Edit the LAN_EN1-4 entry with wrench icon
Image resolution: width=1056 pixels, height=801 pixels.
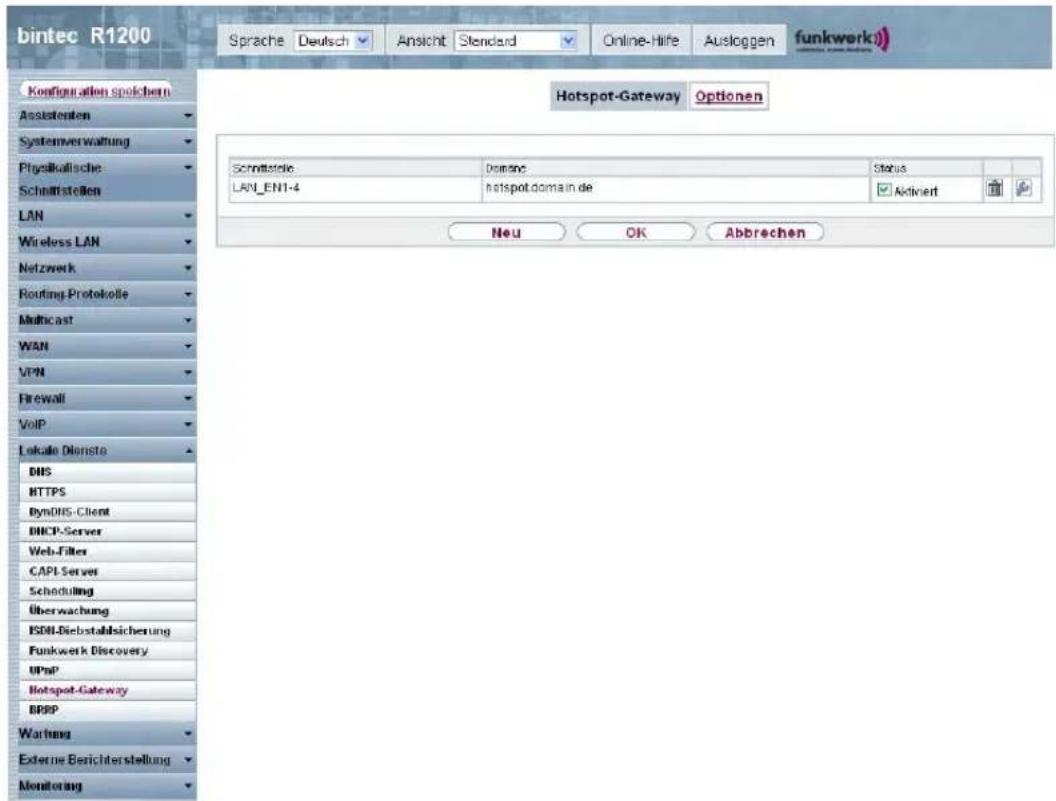(1023, 189)
